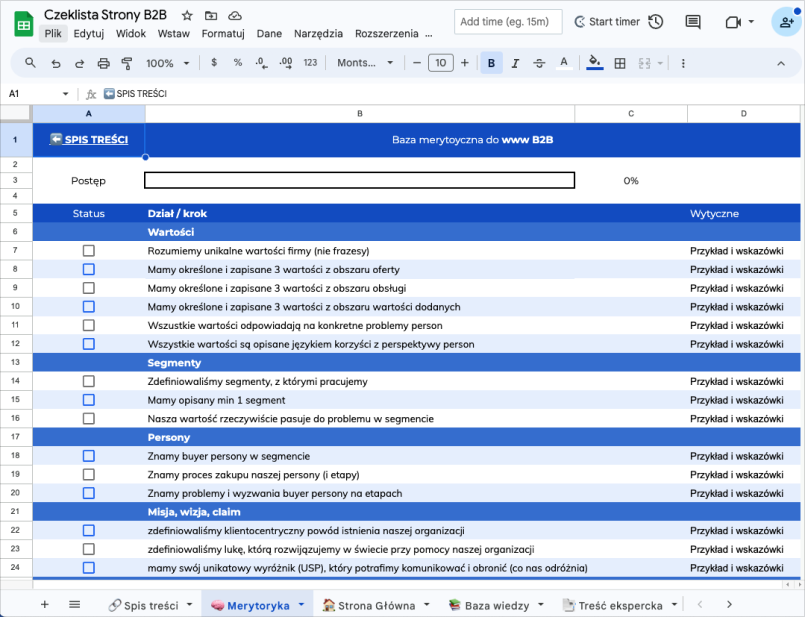The height and width of the screenshot is (617, 805).
Task: Apply strikethrough formatting
Action: click(x=539, y=63)
